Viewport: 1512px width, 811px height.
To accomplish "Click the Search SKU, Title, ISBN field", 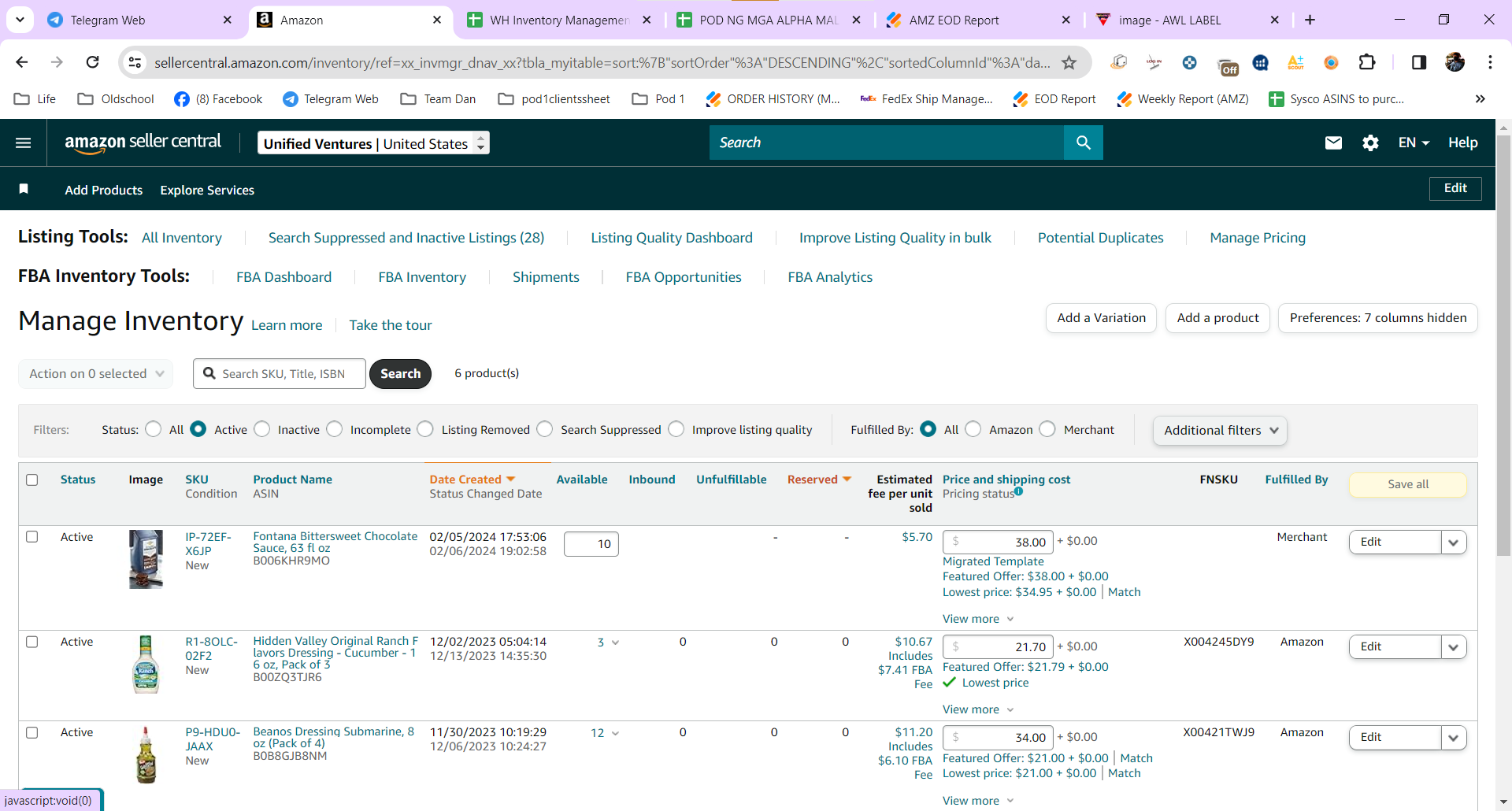I will pos(280,374).
